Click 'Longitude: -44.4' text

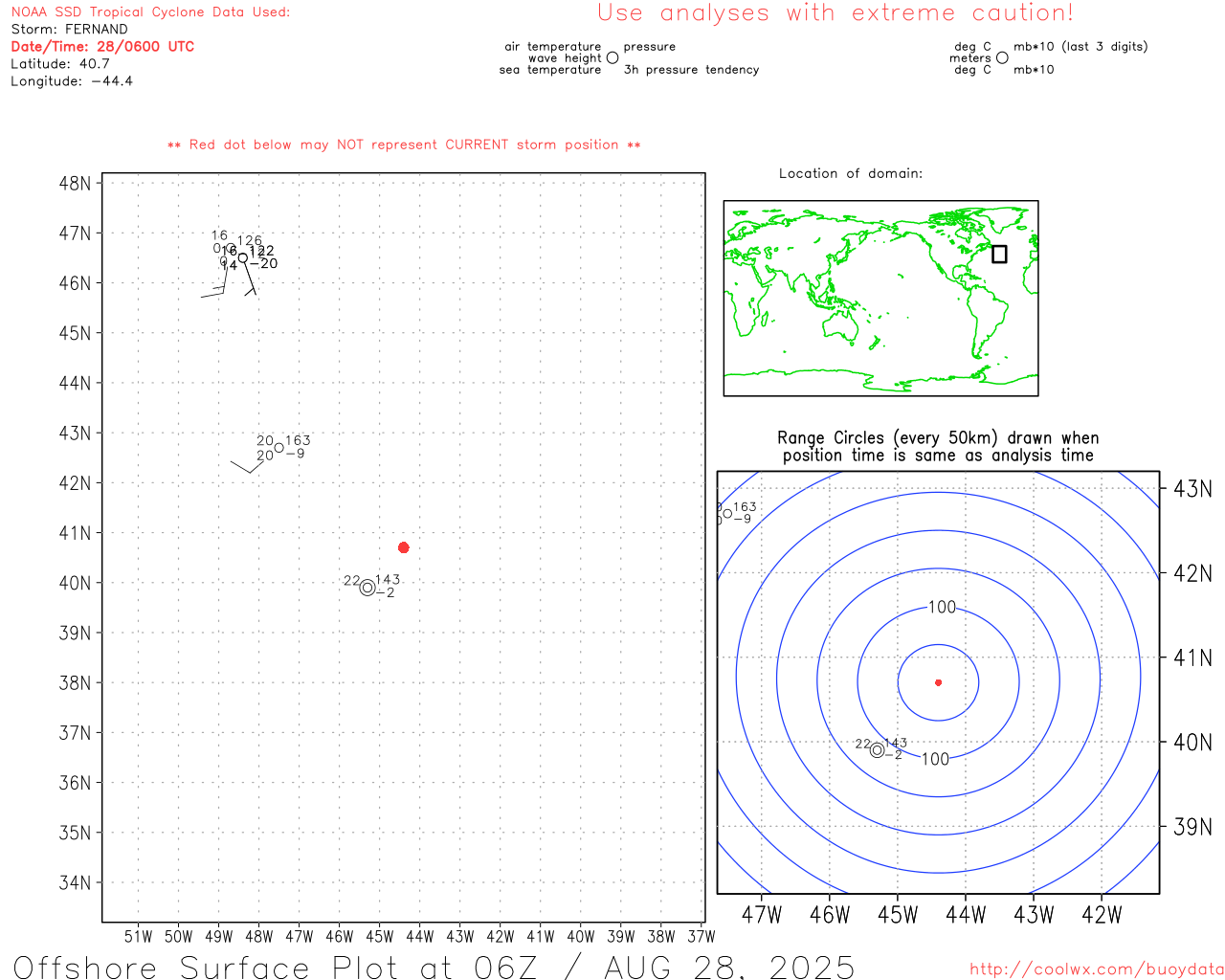point(72,80)
